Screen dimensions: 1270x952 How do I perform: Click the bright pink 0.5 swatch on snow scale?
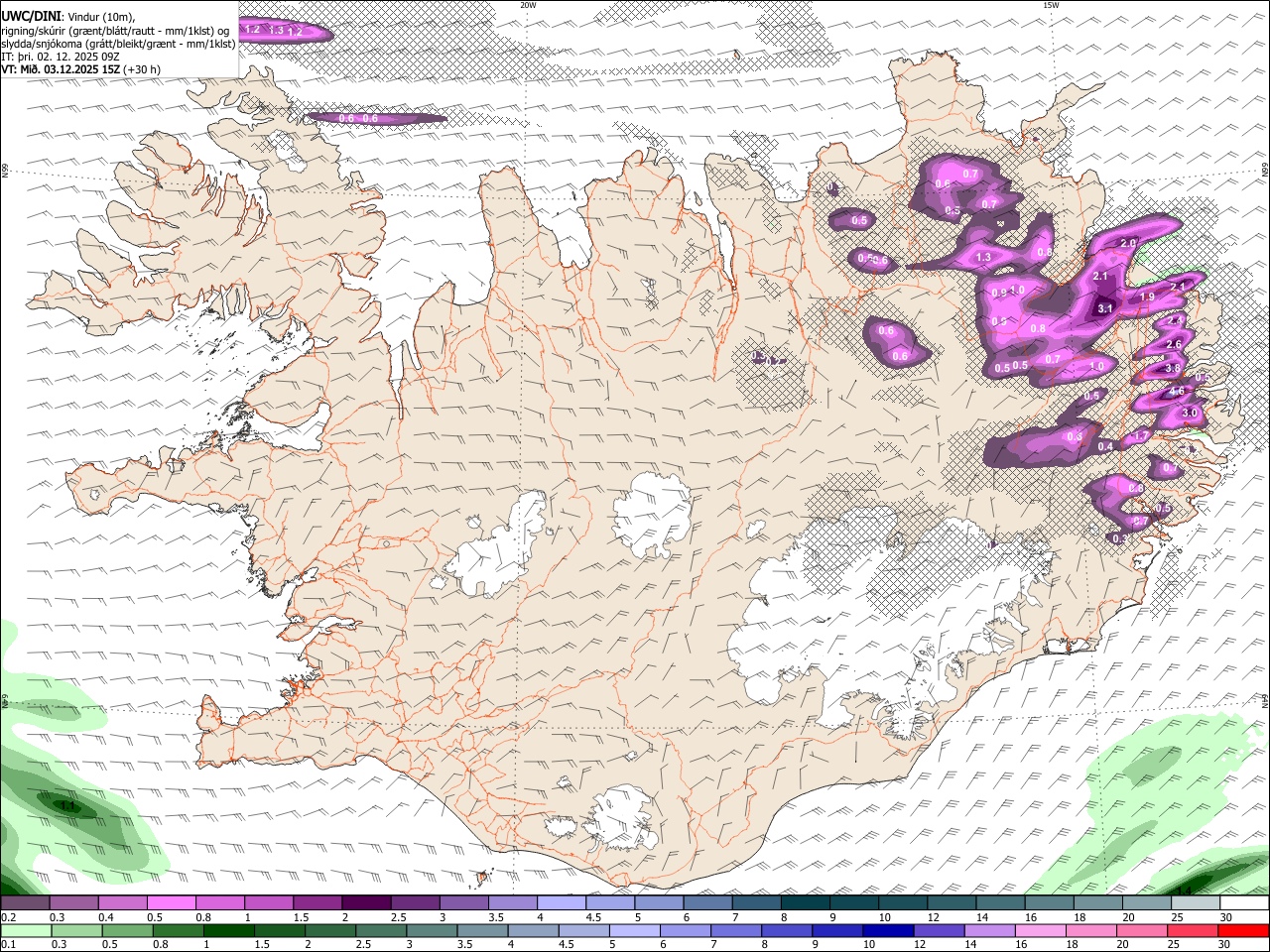[x=171, y=902]
